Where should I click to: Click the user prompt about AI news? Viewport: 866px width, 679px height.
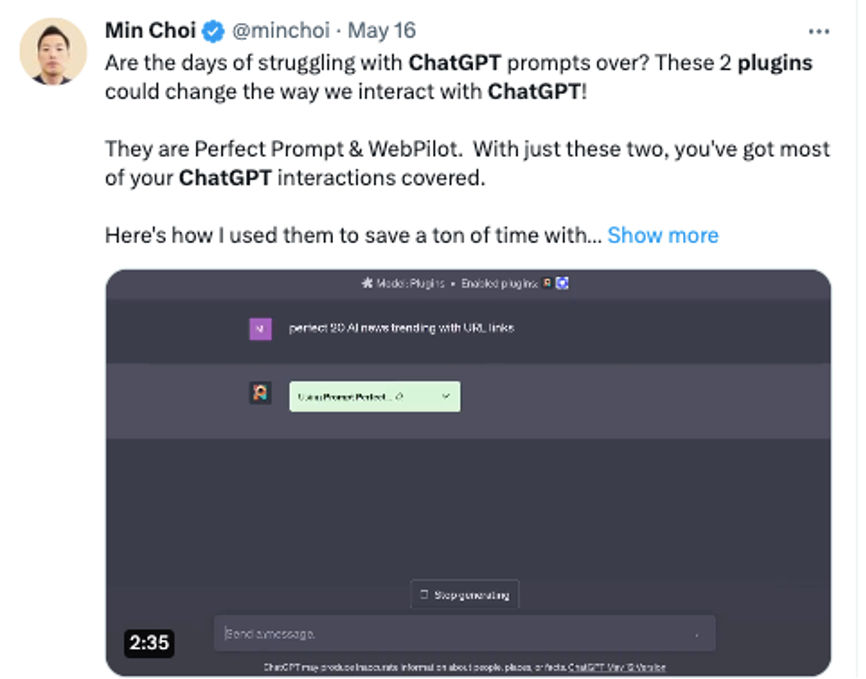pos(401,328)
